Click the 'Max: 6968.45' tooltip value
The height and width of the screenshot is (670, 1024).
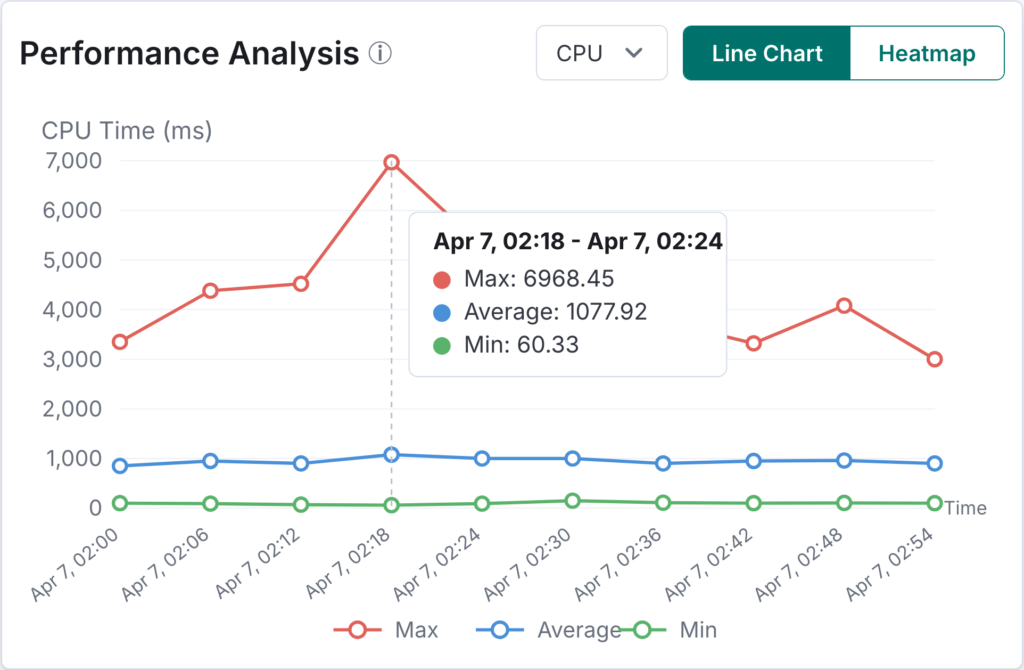(539, 279)
